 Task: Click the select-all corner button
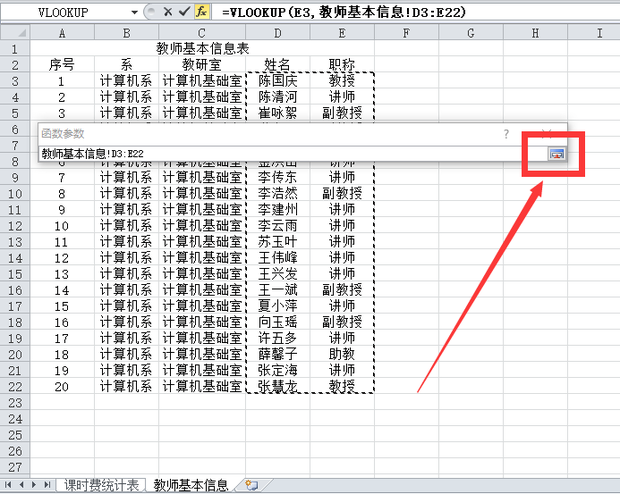pyautogui.click(x=15, y=32)
